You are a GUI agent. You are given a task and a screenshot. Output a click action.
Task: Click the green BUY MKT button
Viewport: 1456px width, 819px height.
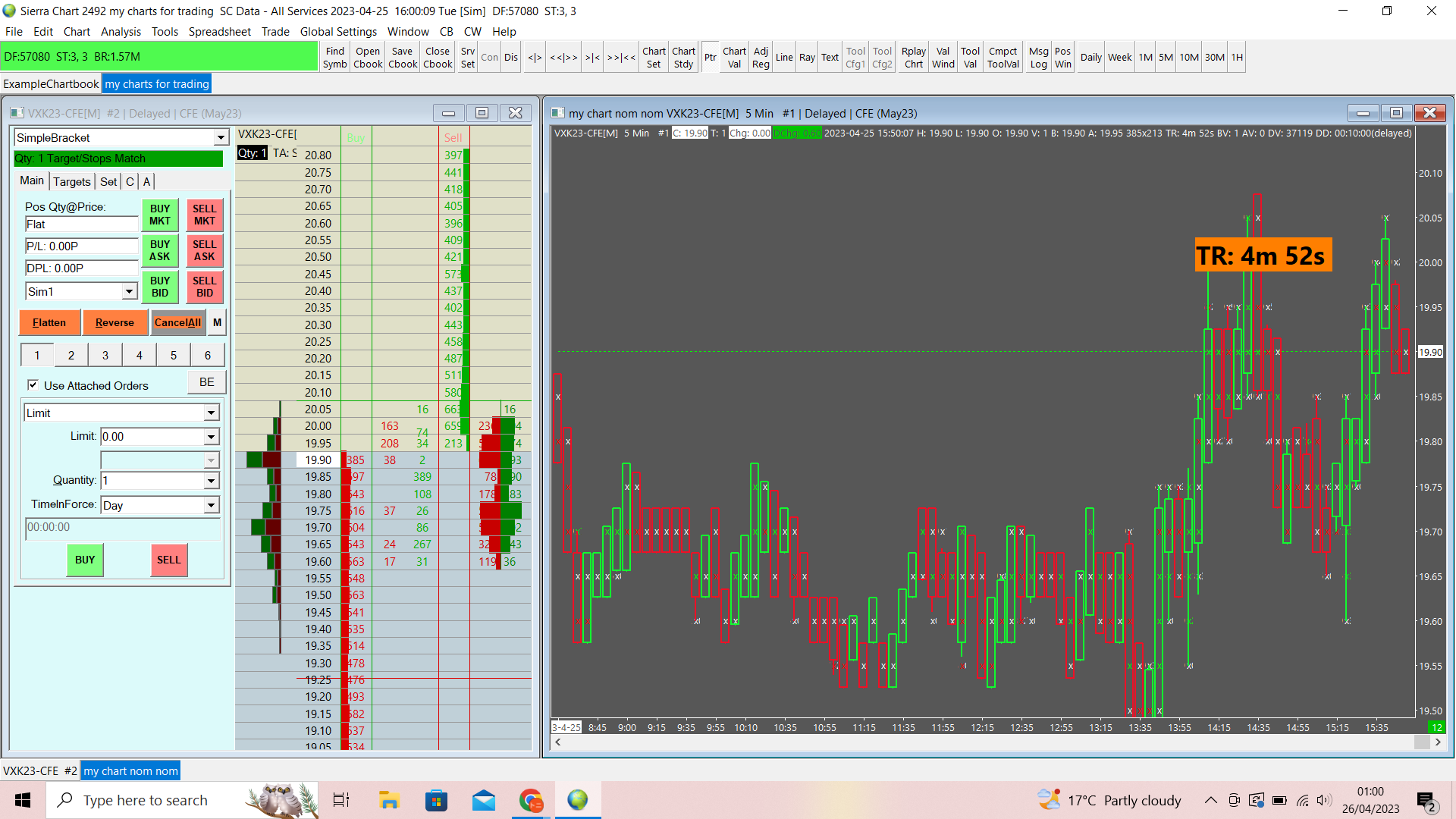[x=160, y=215]
